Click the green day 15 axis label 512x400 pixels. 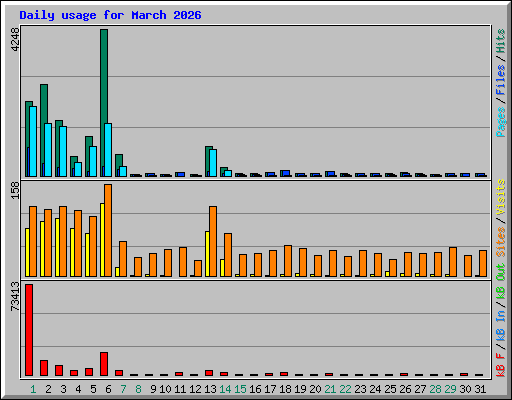(240, 389)
